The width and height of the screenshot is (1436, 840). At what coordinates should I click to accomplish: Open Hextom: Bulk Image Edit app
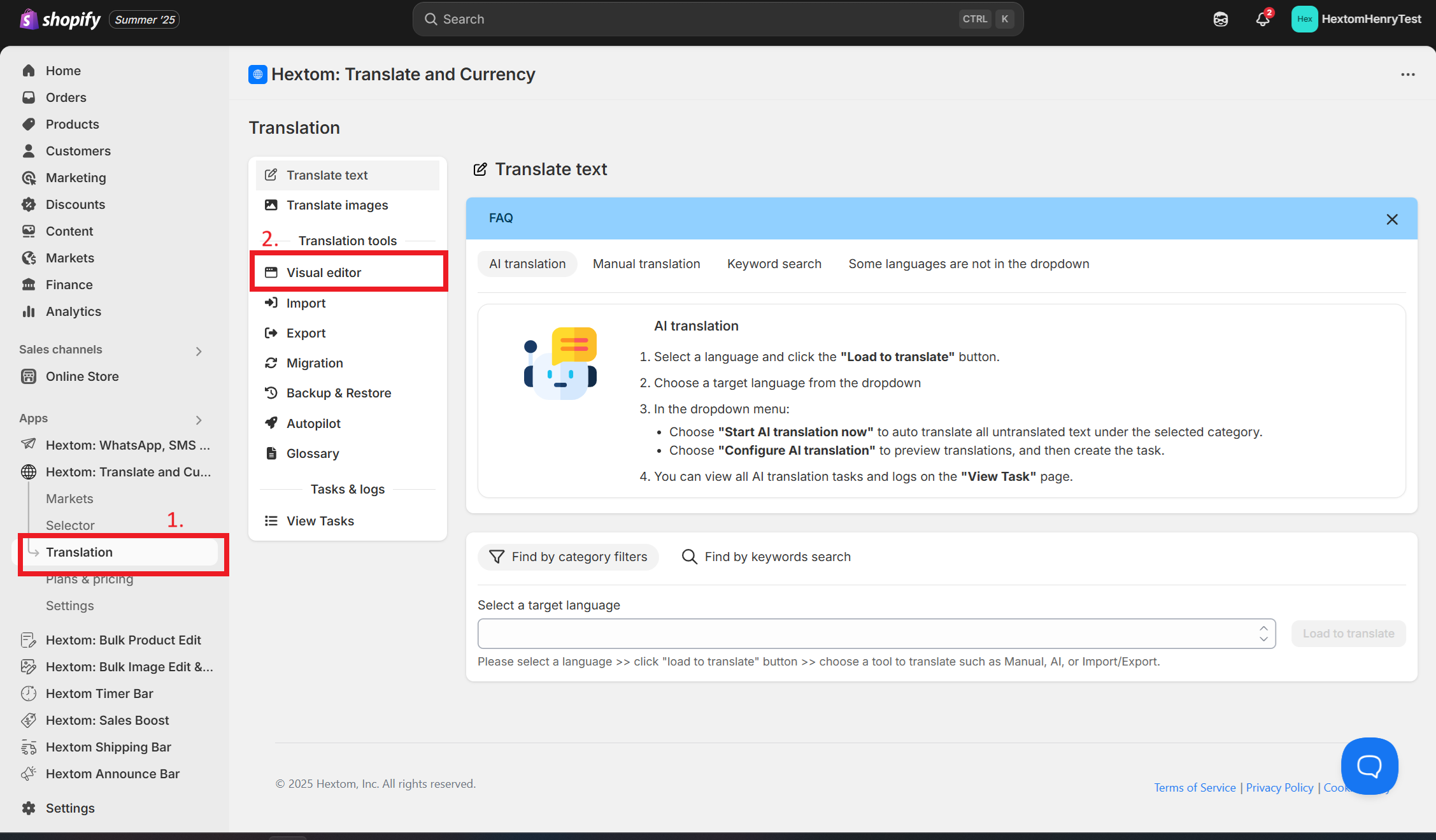click(x=129, y=667)
